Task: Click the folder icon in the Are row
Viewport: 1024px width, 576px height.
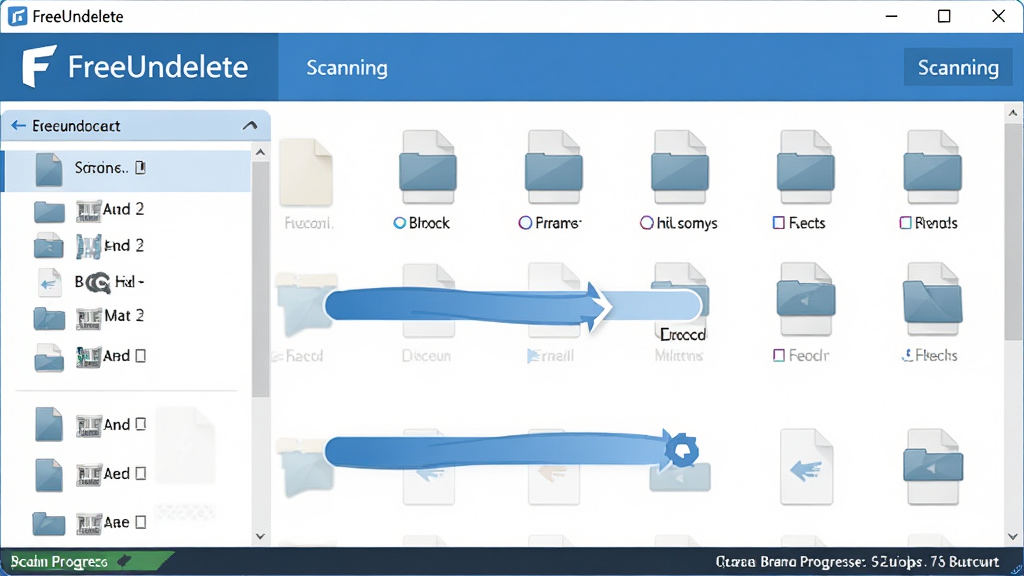Action: tap(49, 523)
